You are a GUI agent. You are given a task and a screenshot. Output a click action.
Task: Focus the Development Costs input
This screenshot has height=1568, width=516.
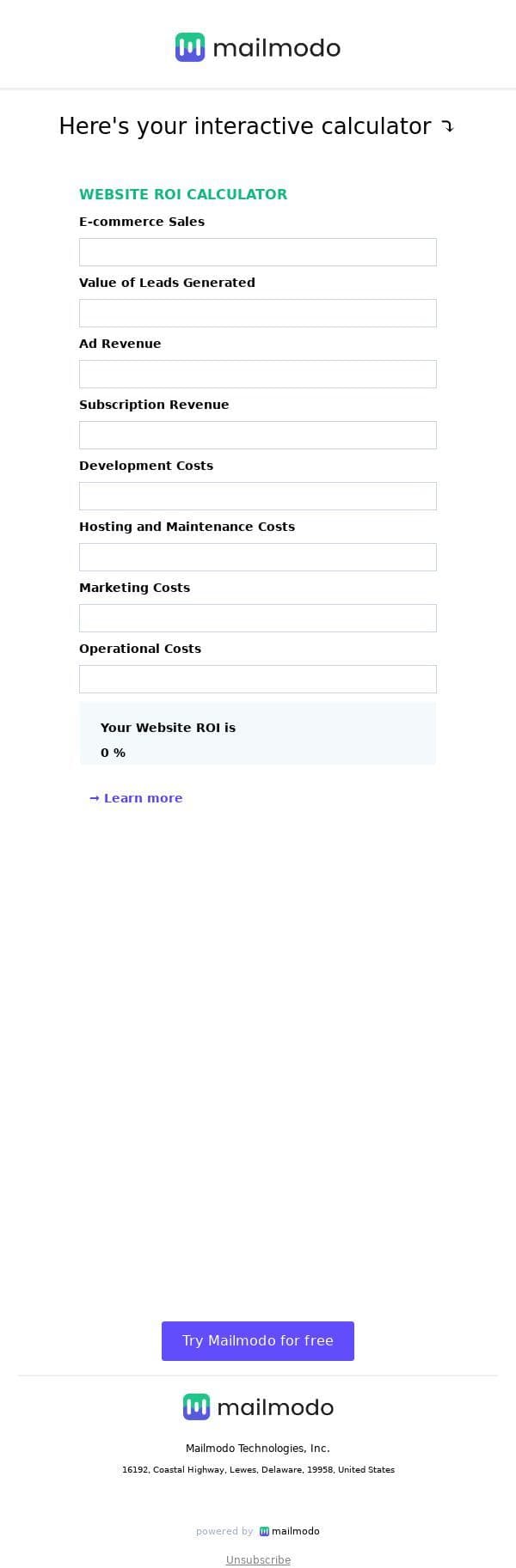[258, 497]
